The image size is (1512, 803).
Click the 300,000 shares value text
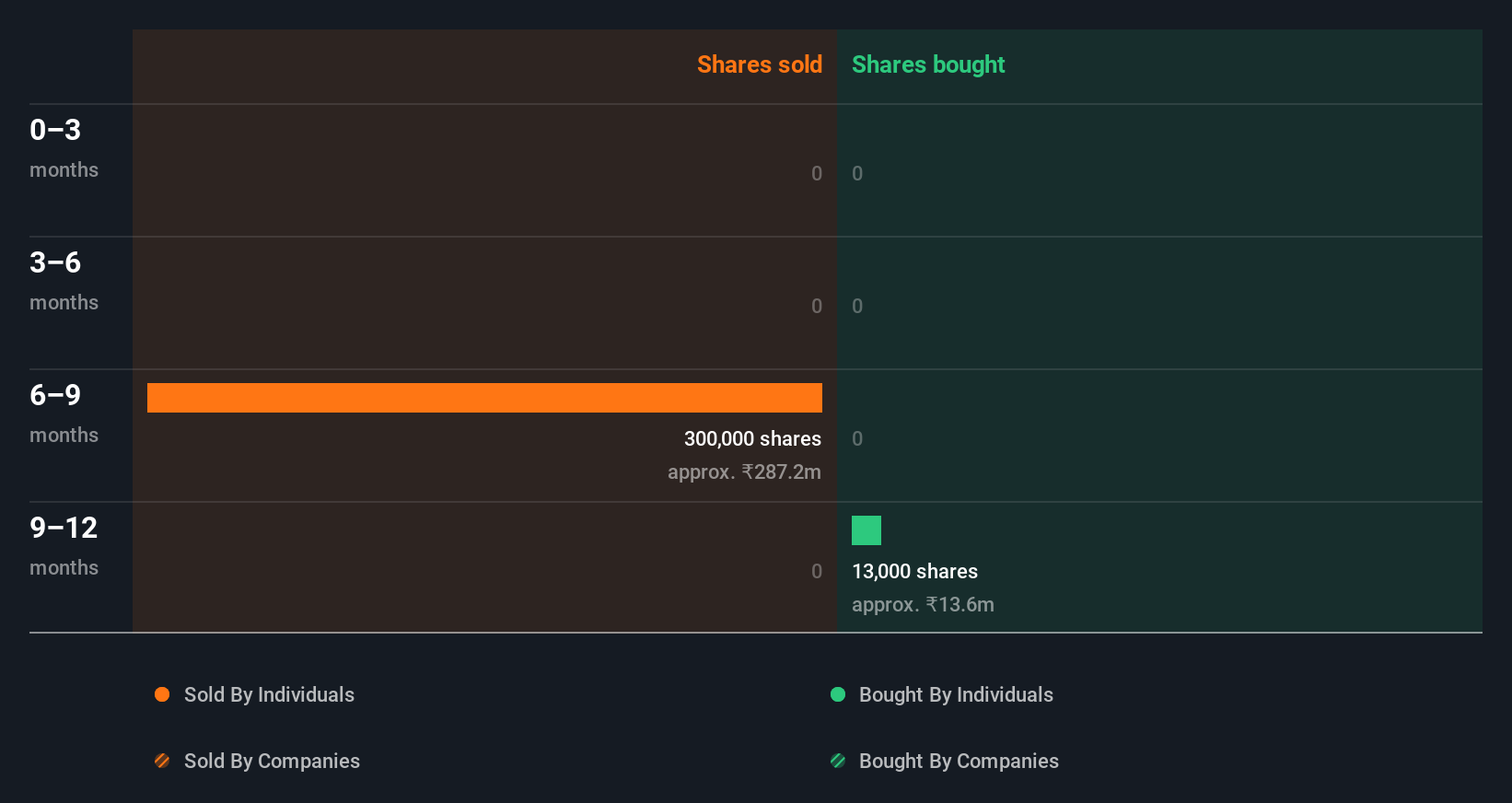click(x=752, y=439)
